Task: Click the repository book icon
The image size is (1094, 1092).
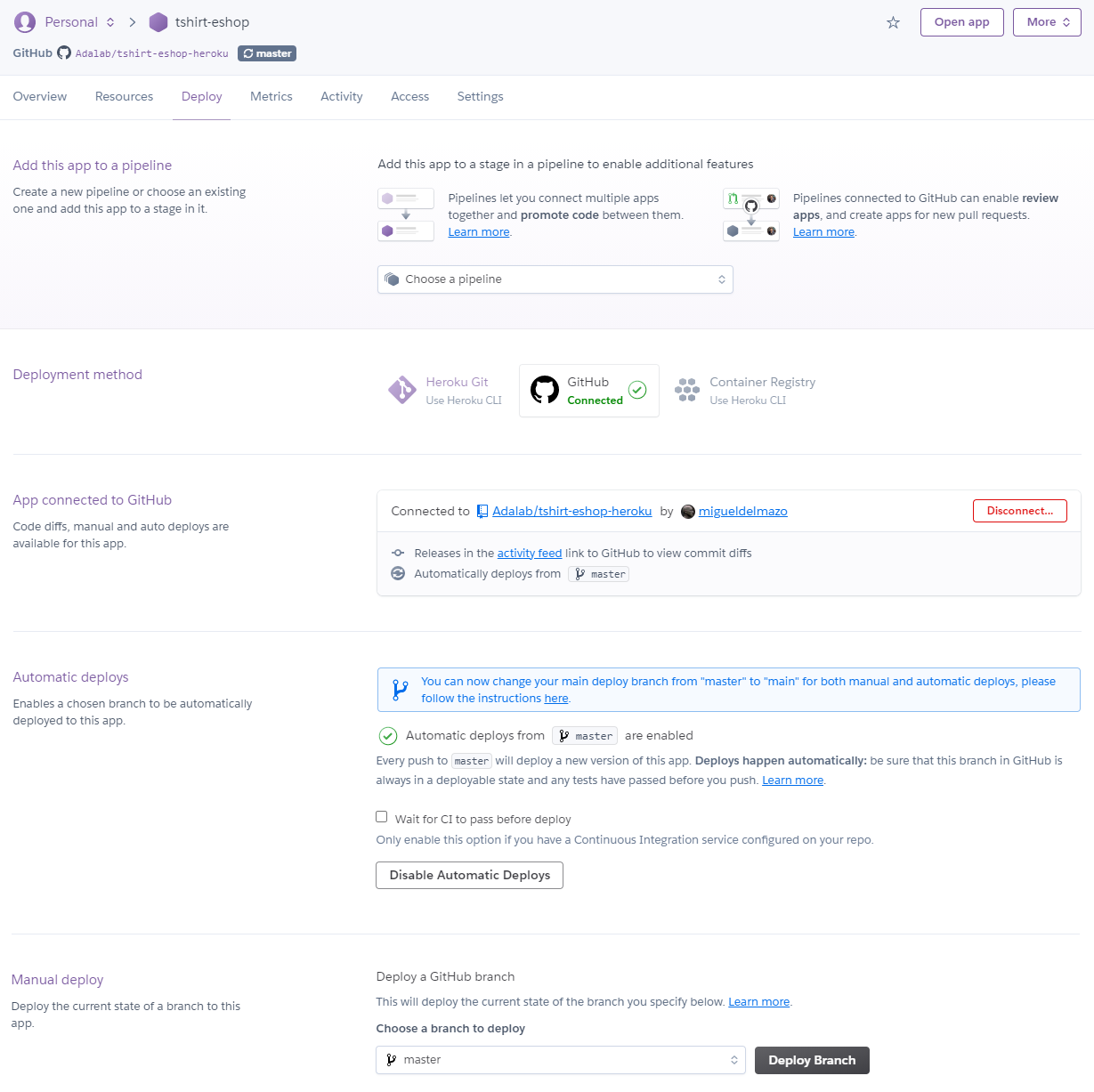Action: tap(482, 511)
